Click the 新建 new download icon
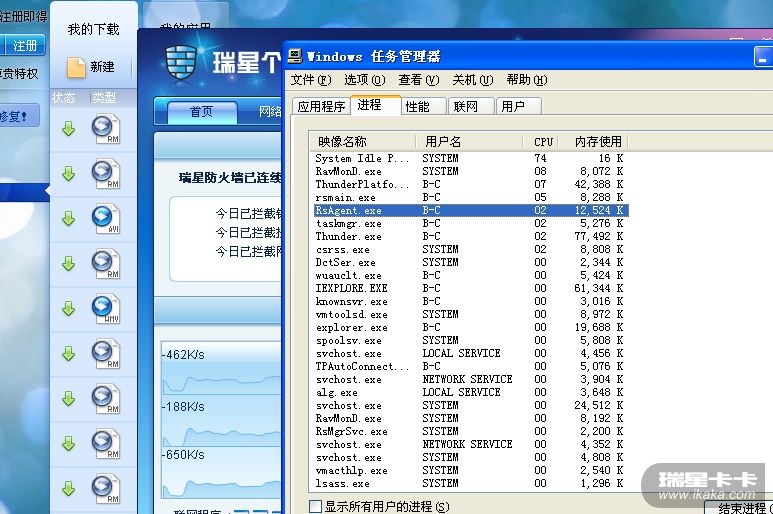Viewport: 773px width, 514px height. [x=76, y=67]
